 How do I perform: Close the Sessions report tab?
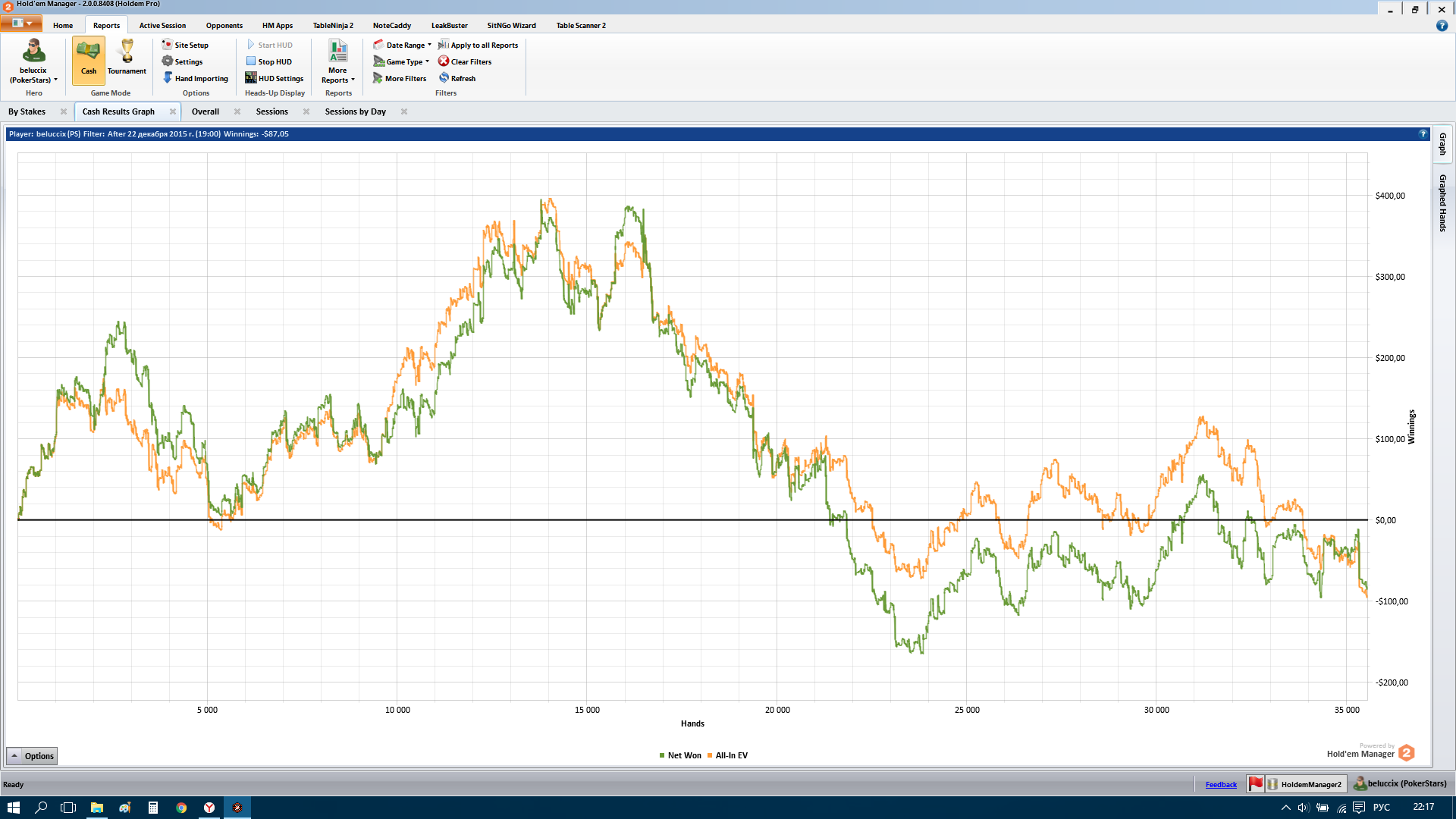[306, 111]
